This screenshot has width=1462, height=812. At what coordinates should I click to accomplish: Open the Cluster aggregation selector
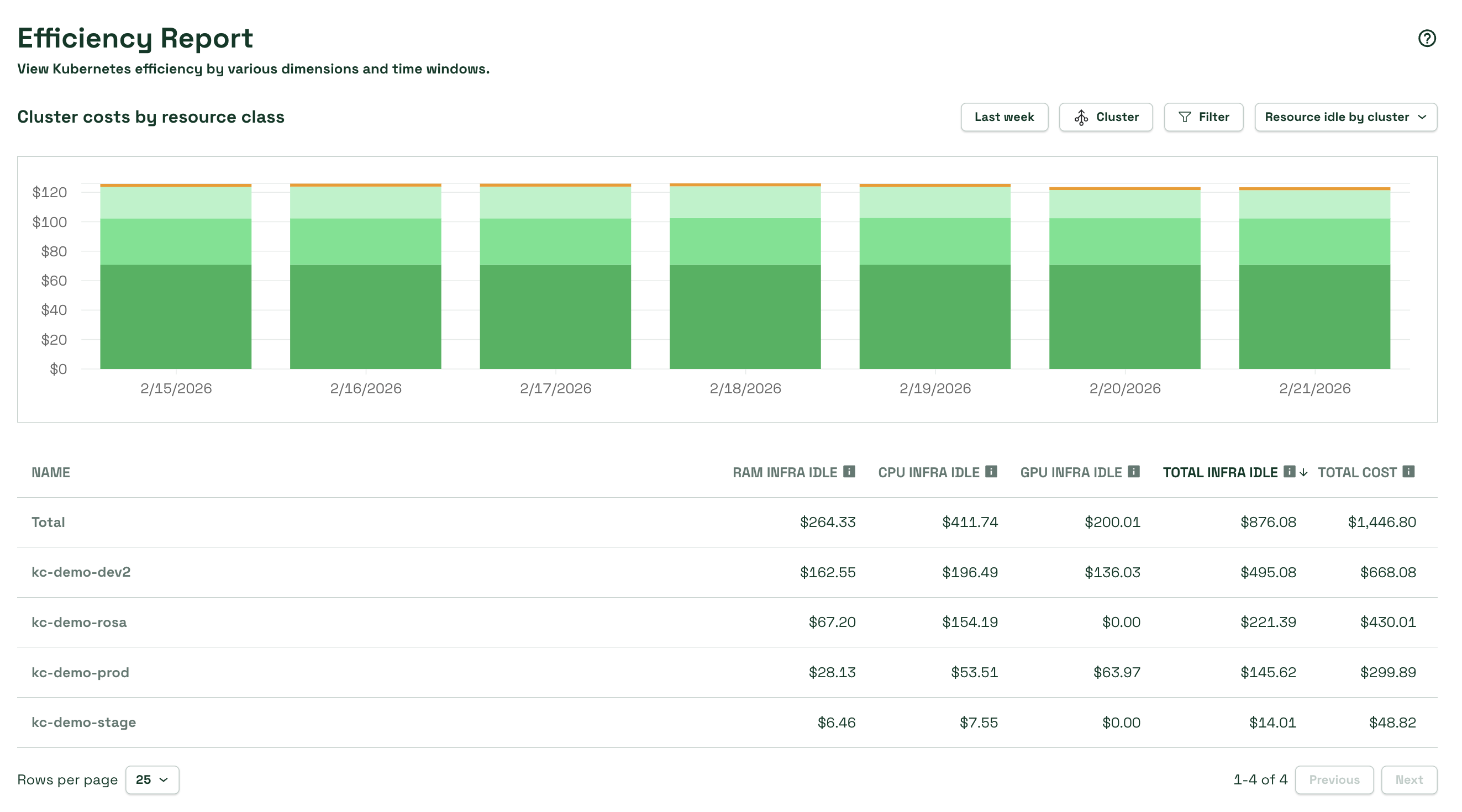coord(1106,117)
